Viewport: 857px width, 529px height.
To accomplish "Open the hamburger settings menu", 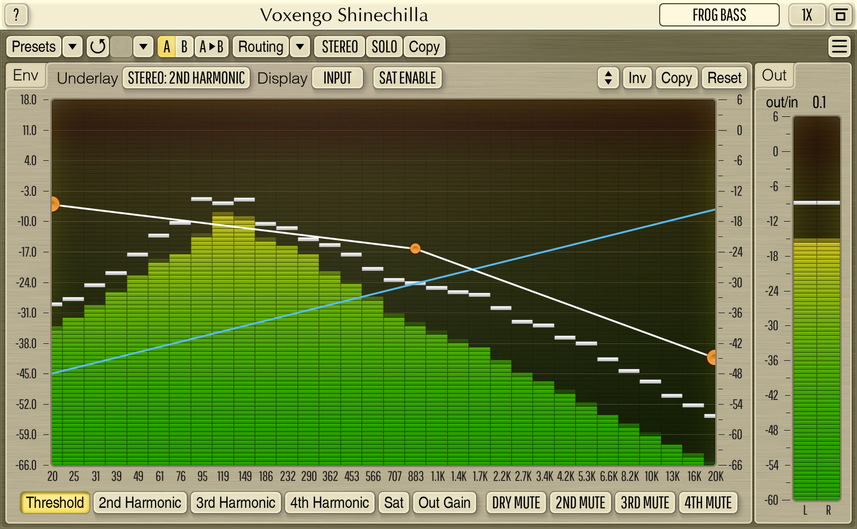I will (838, 46).
